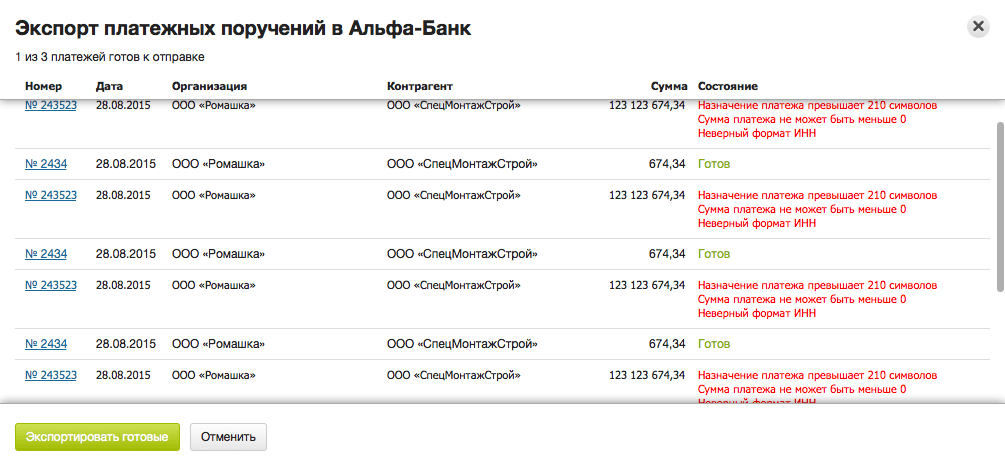Click the «Сумма» column header

(667, 86)
